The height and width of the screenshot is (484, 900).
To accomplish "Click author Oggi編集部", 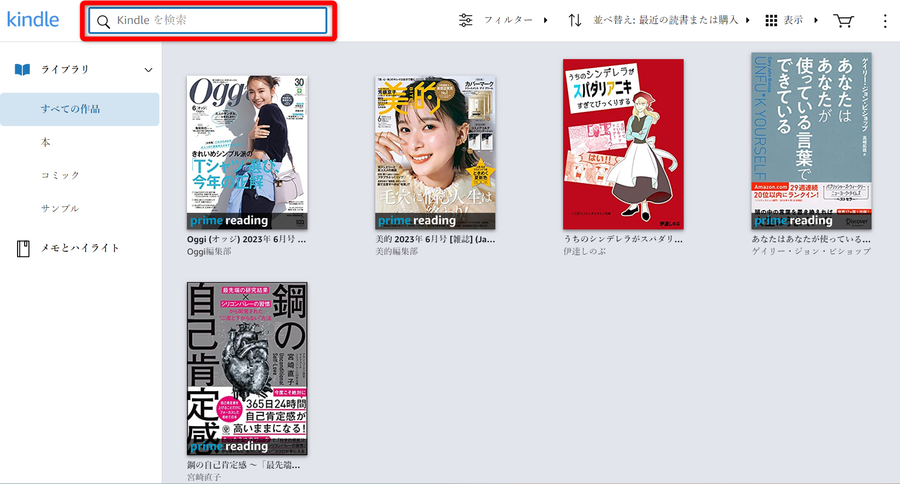I will pos(209,251).
